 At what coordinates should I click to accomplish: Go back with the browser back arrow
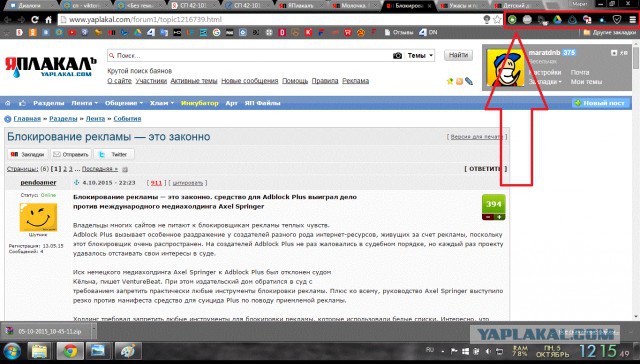click(7, 20)
